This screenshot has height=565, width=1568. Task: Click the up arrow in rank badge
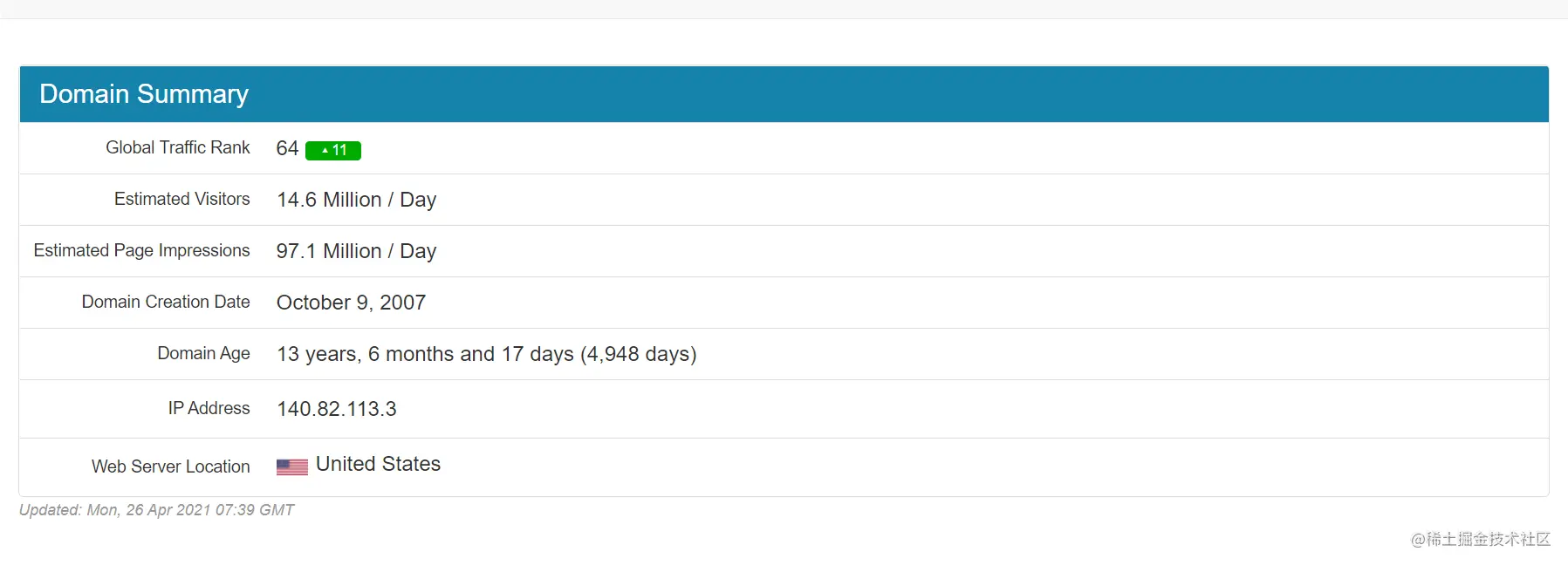pyautogui.click(x=325, y=150)
